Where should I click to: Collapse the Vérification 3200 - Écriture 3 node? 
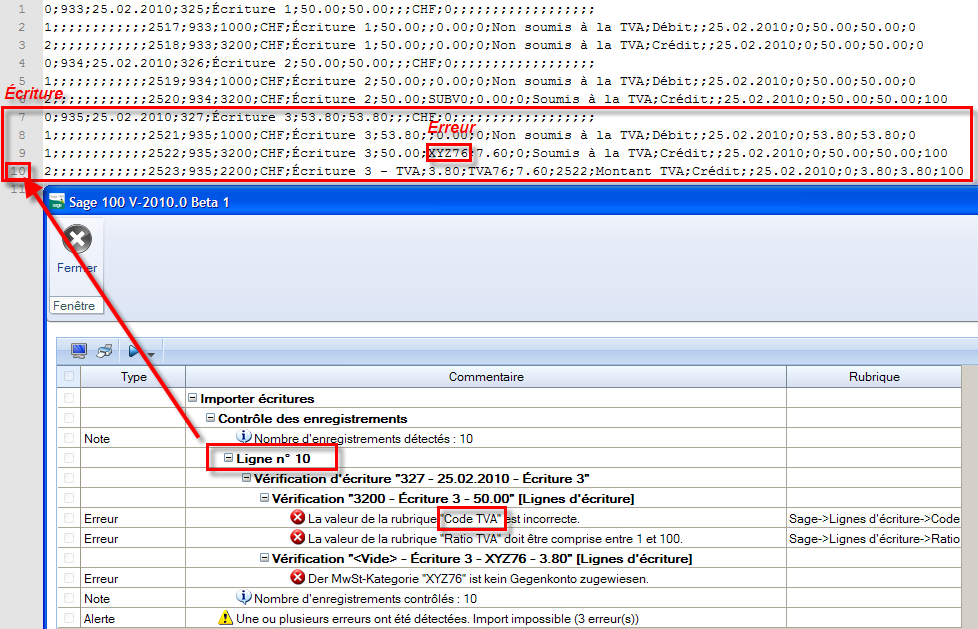click(264, 497)
